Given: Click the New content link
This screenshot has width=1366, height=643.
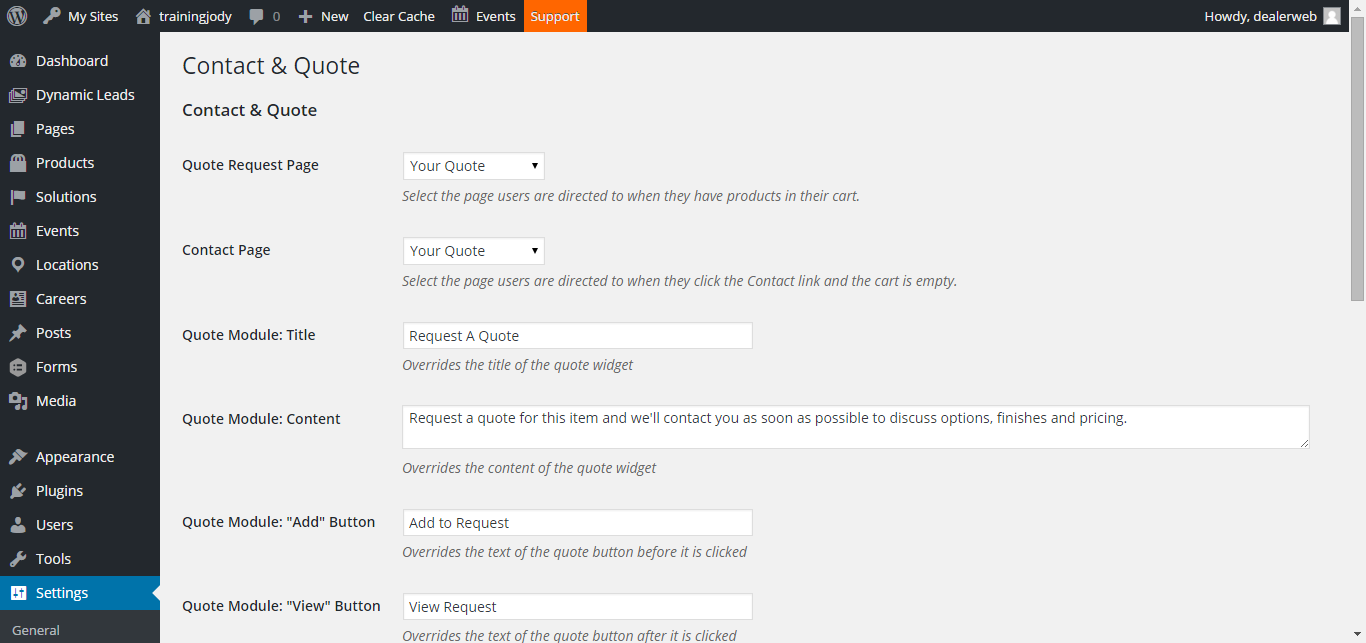Looking at the screenshot, I should point(335,16).
